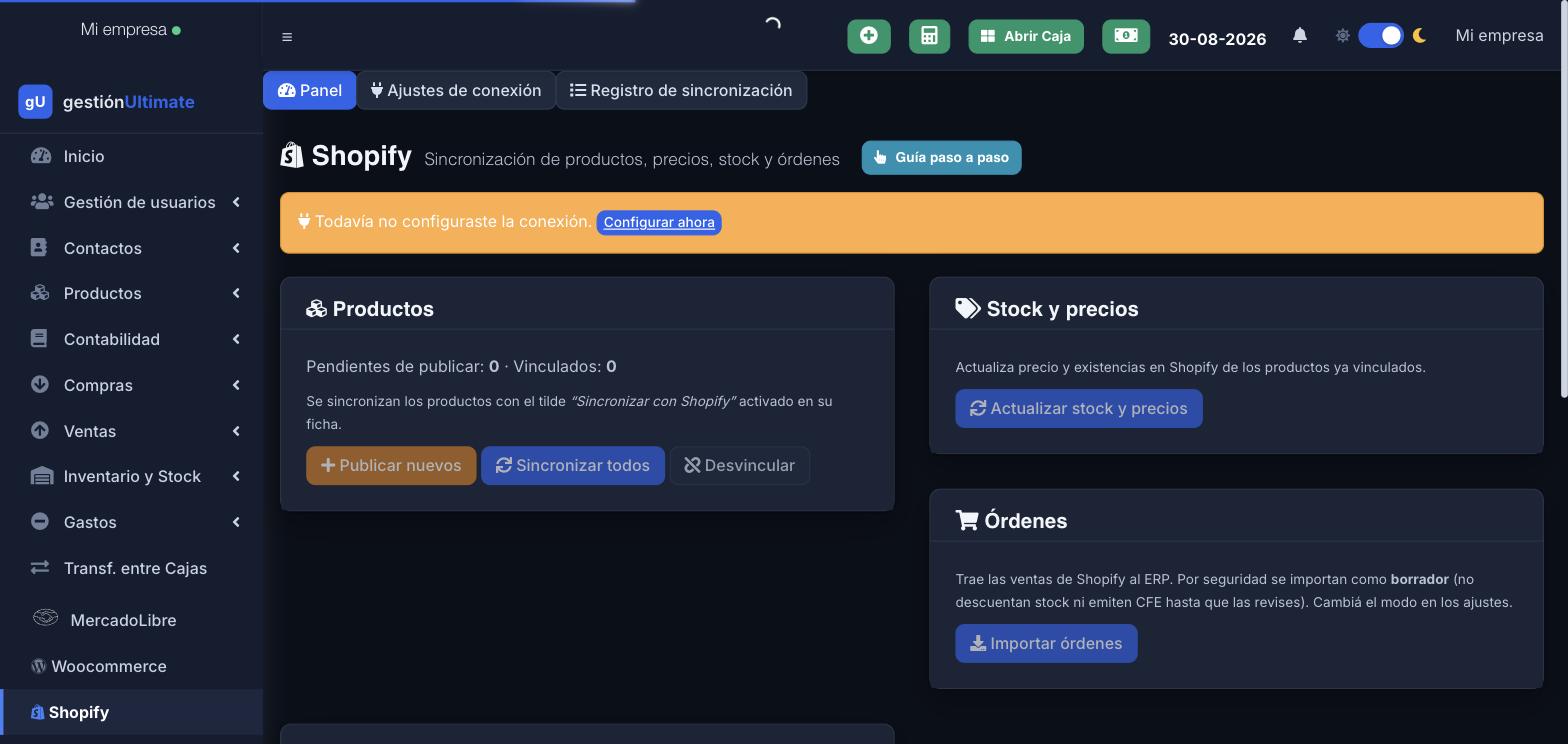Viewport: 1568px width, 744px height.
Task: Click the Gestión de usuarios people icon
Action: coord(41,202)
